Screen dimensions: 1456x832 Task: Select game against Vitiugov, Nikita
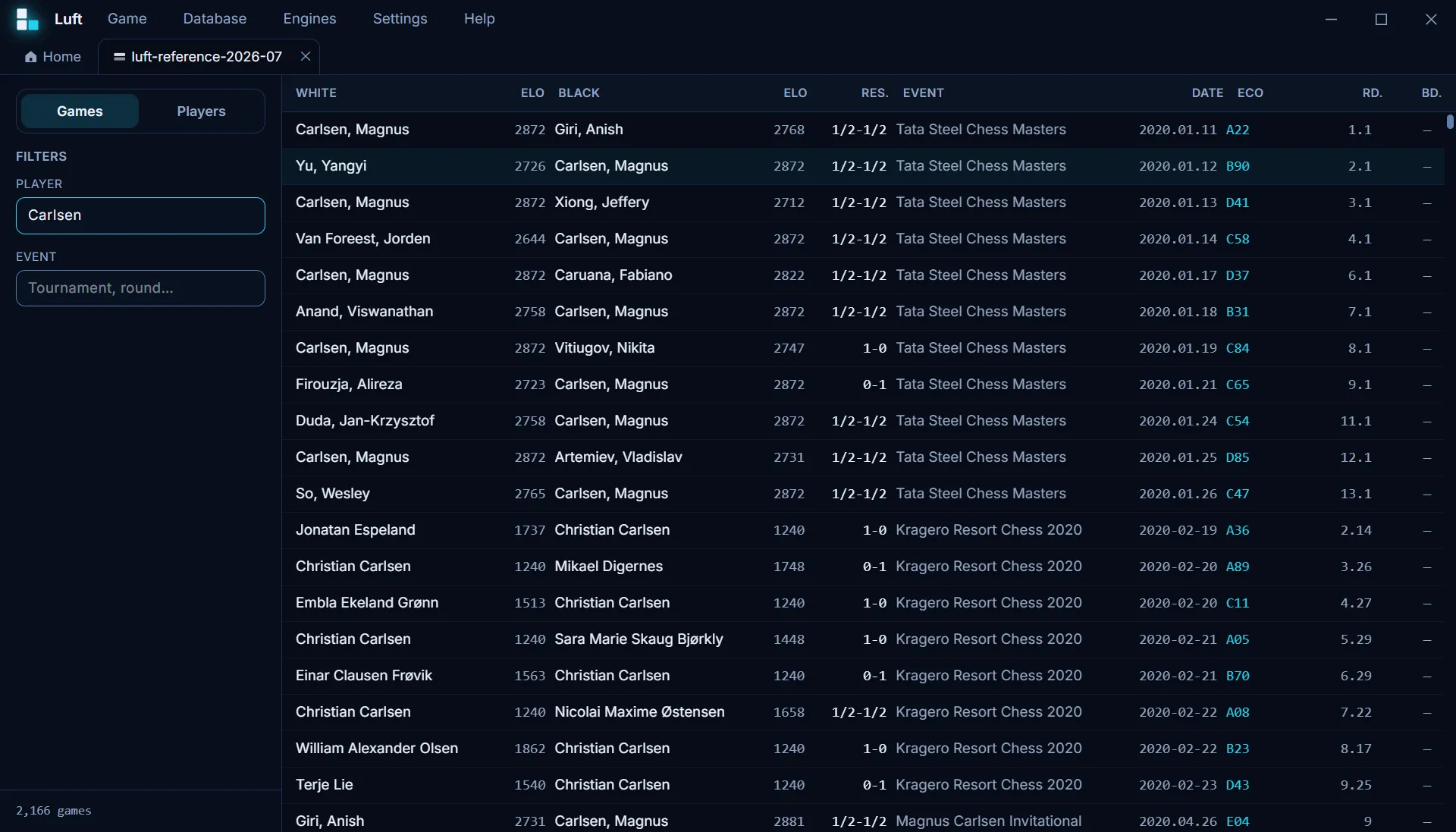click(863, 348)
